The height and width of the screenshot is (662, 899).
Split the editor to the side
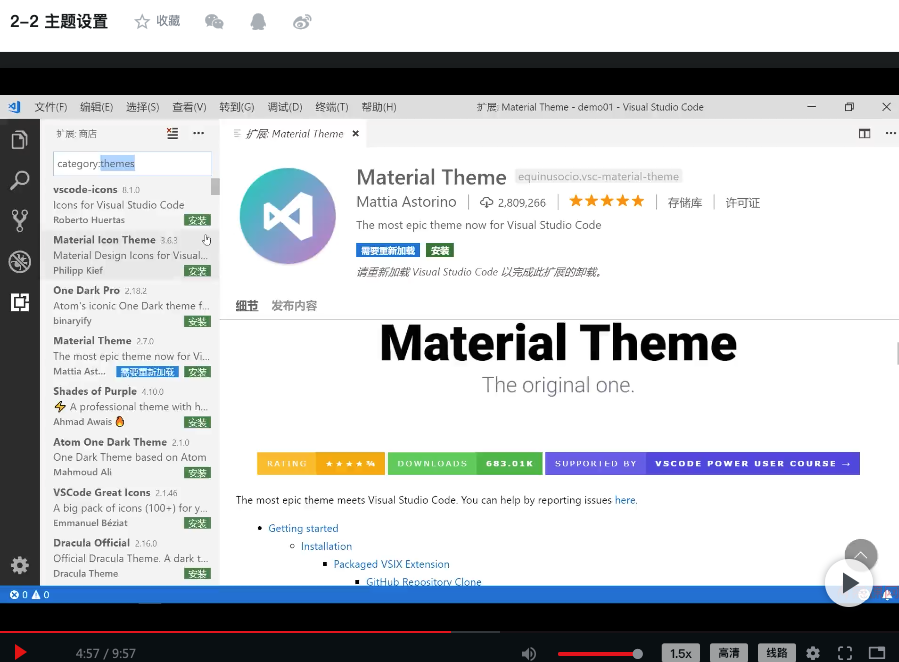click(x=864, y=134)
